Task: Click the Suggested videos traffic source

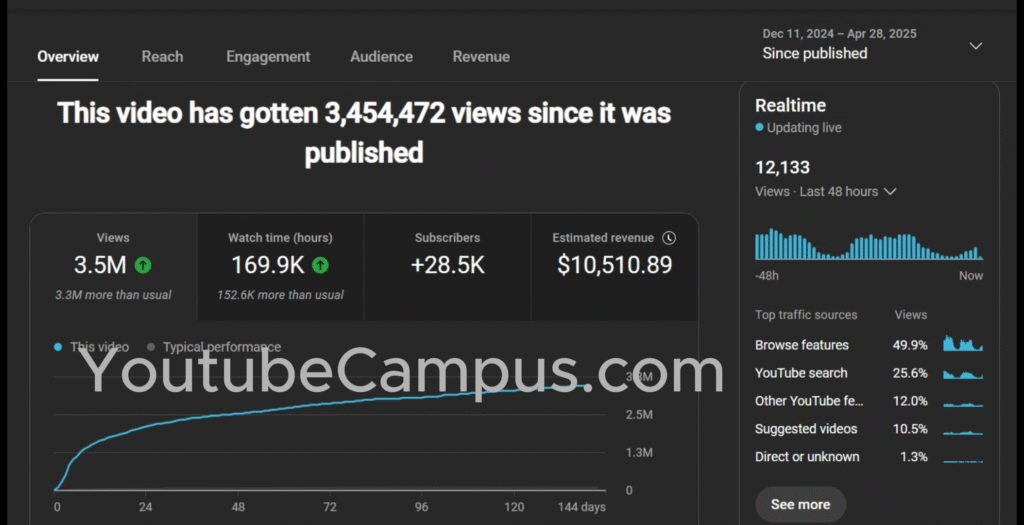Action: pos(806,429)
